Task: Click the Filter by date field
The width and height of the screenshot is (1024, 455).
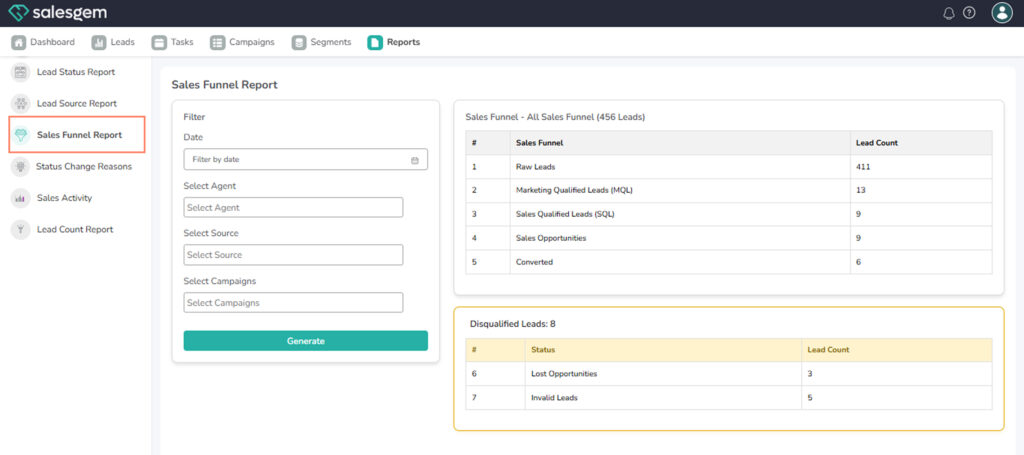Action: pos(295,160)
